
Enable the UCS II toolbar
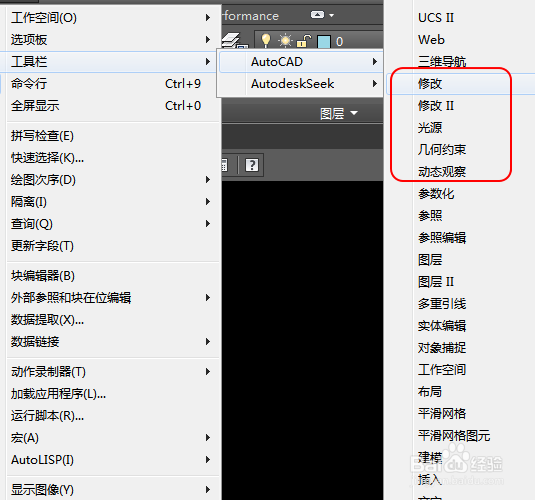point(436,18)
